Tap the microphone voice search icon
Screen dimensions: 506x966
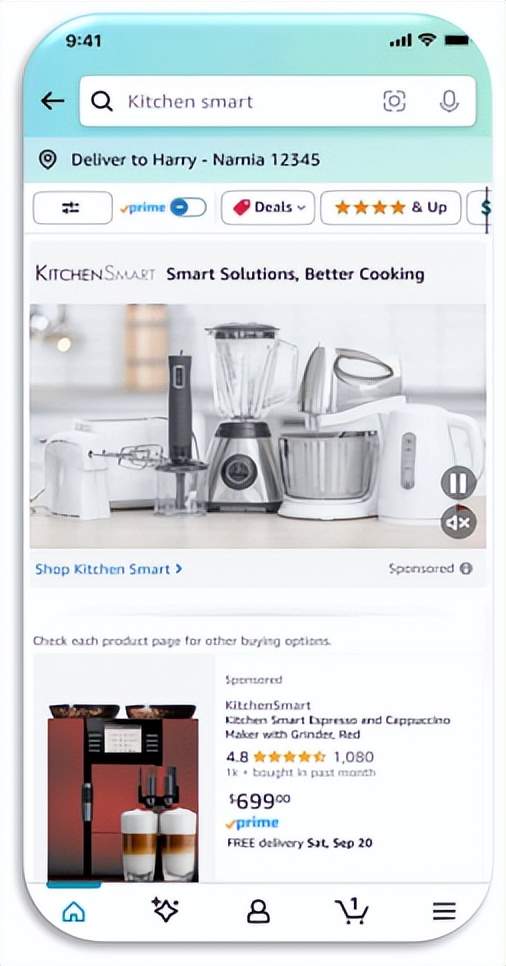[x=449, y=101]
